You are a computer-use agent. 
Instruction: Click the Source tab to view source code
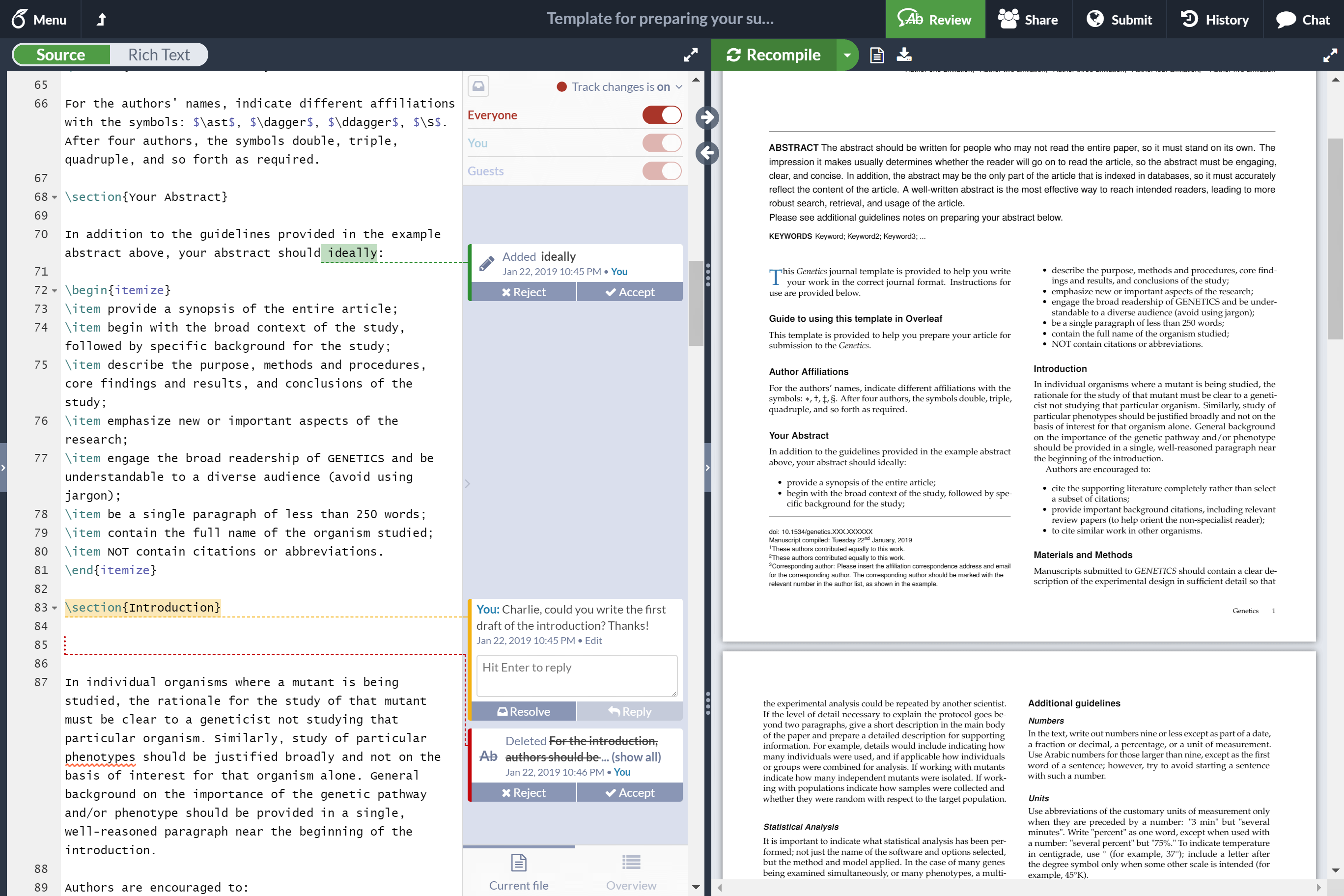click(x=60, y=54)
